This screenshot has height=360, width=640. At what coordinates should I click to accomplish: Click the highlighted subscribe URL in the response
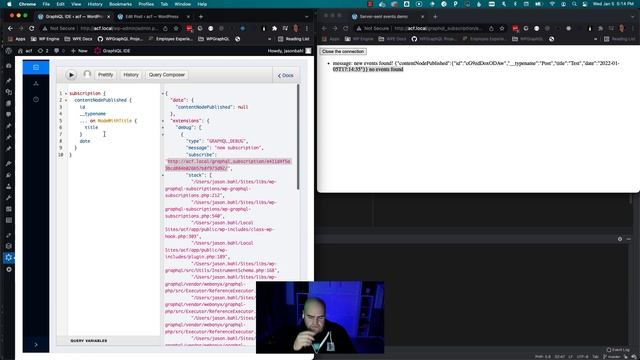pos(228,164)
